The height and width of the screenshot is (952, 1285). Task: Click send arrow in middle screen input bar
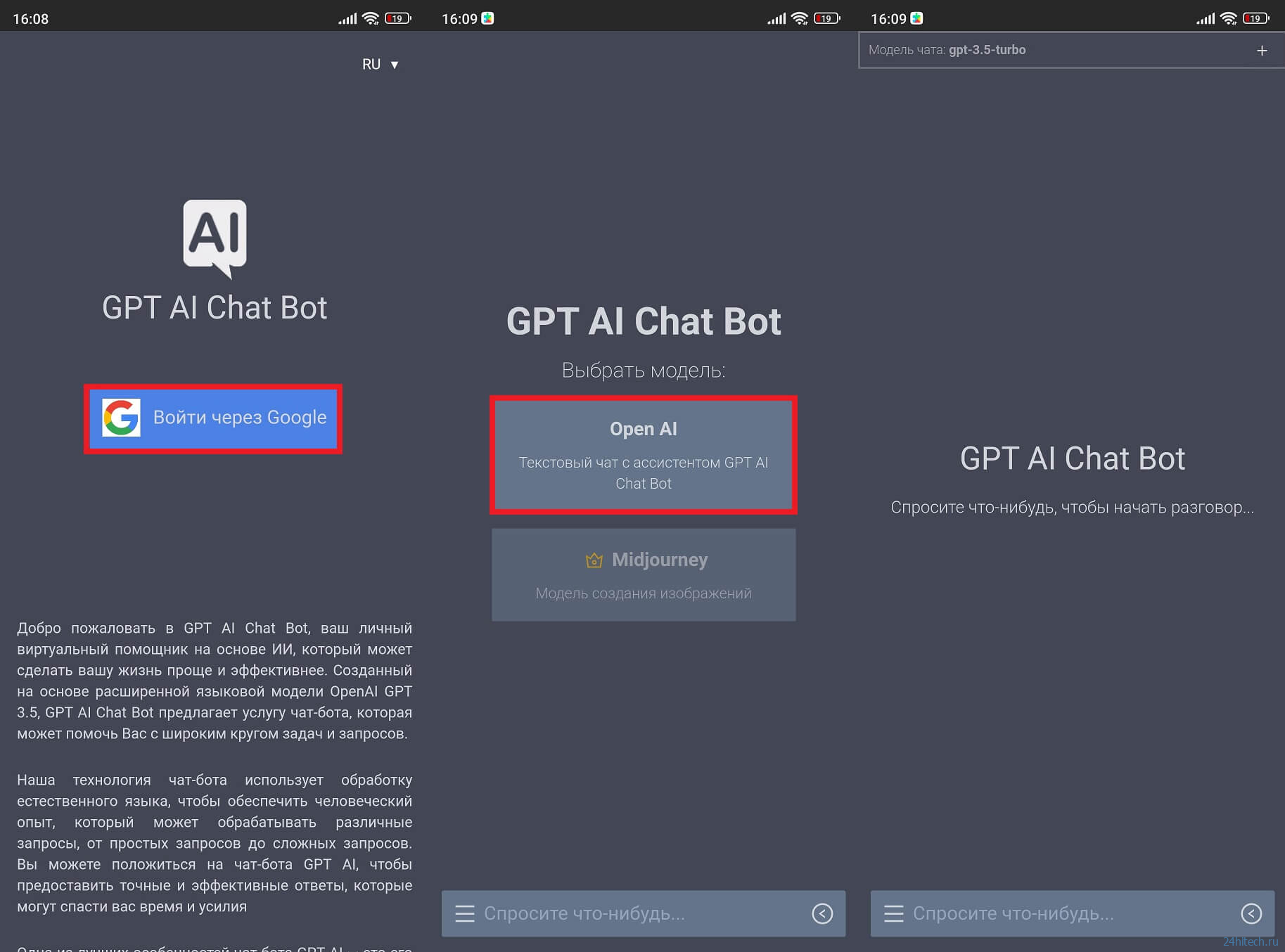click(x=822, y=913)
